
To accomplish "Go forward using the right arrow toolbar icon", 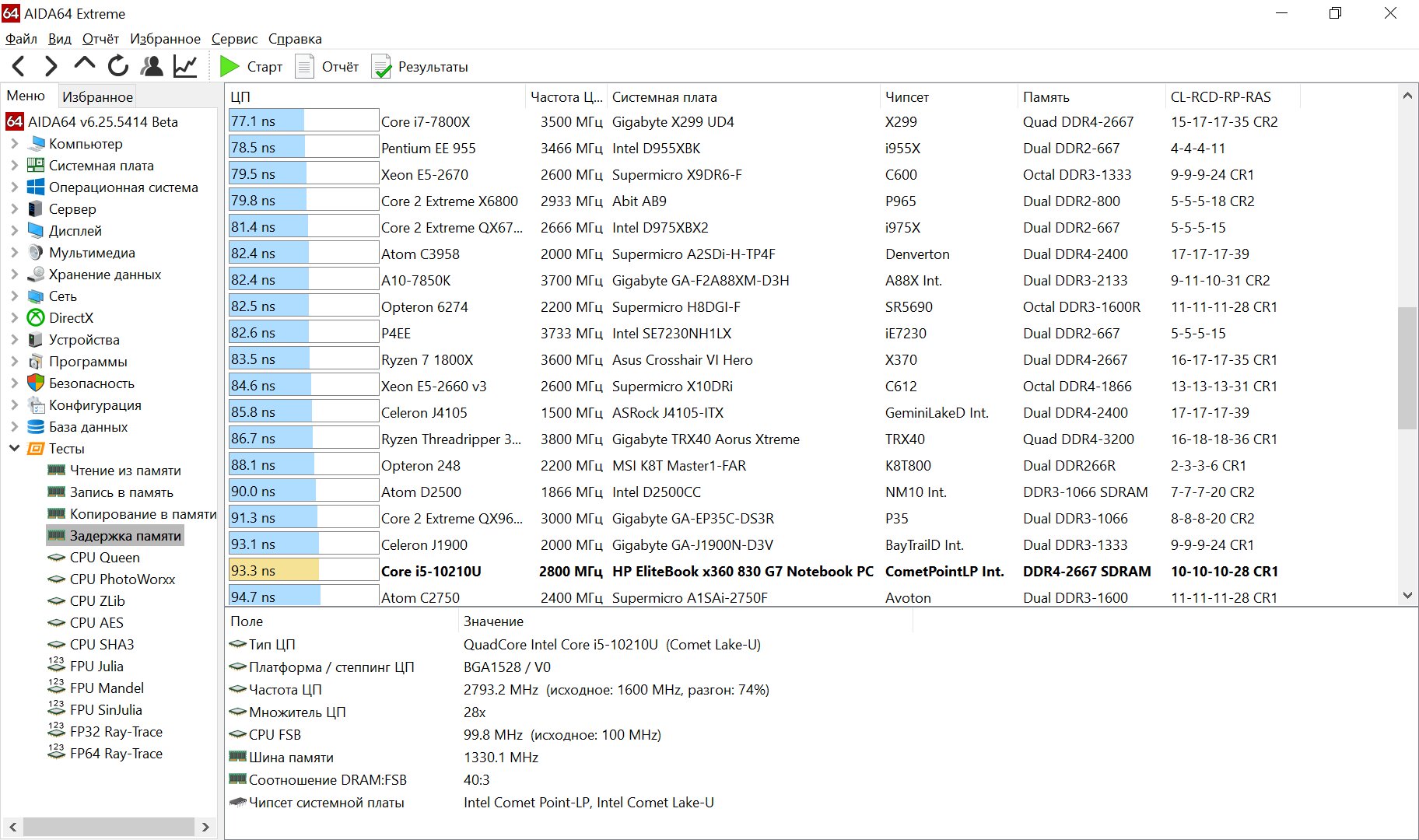I will tap(51, 66).
